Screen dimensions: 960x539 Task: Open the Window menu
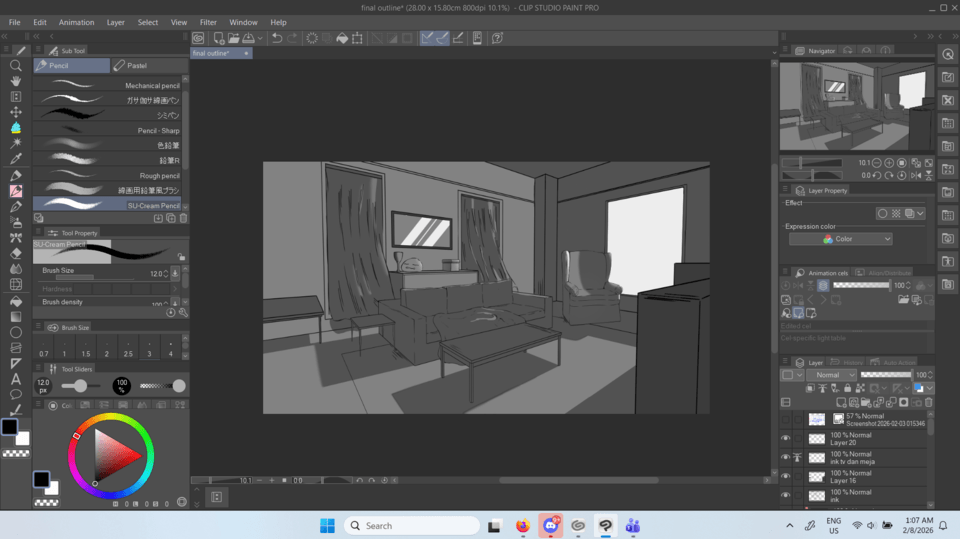pyautogui.click(x=243, y=22)
